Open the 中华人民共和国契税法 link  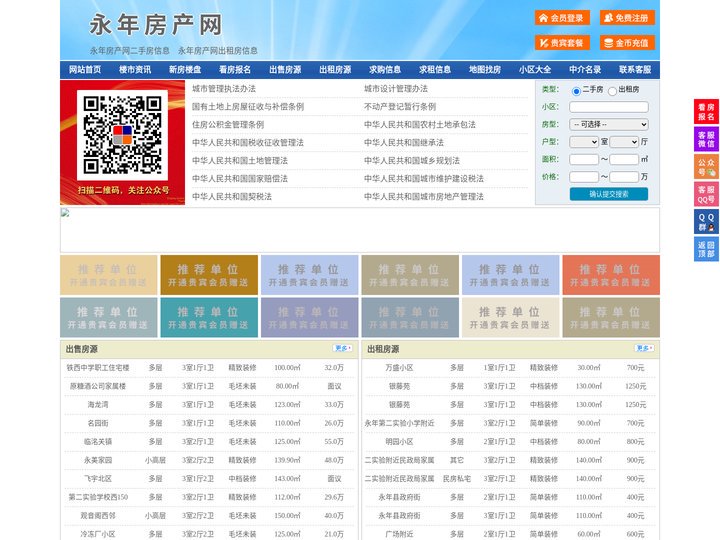tap(232, 197)
